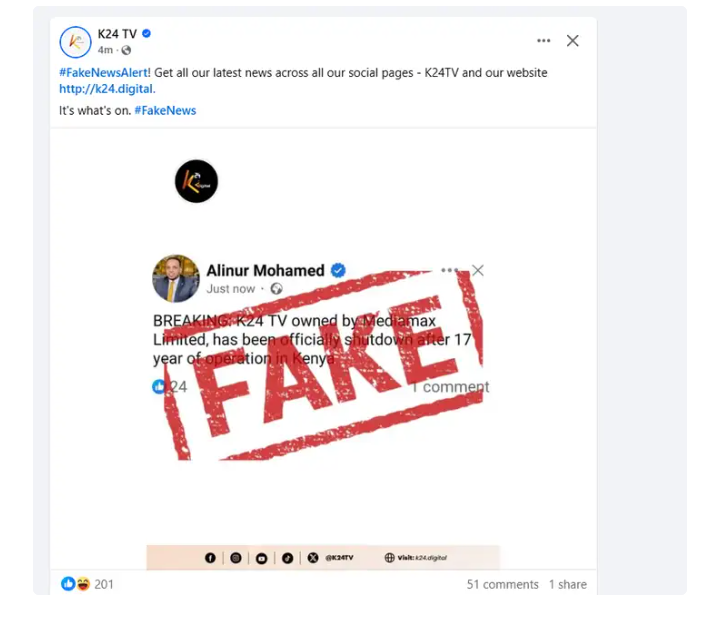Click the Instagram icon in banner footer
Image resolution: width=720 pixels, height=617 pixels.
[x=236, y=558]
